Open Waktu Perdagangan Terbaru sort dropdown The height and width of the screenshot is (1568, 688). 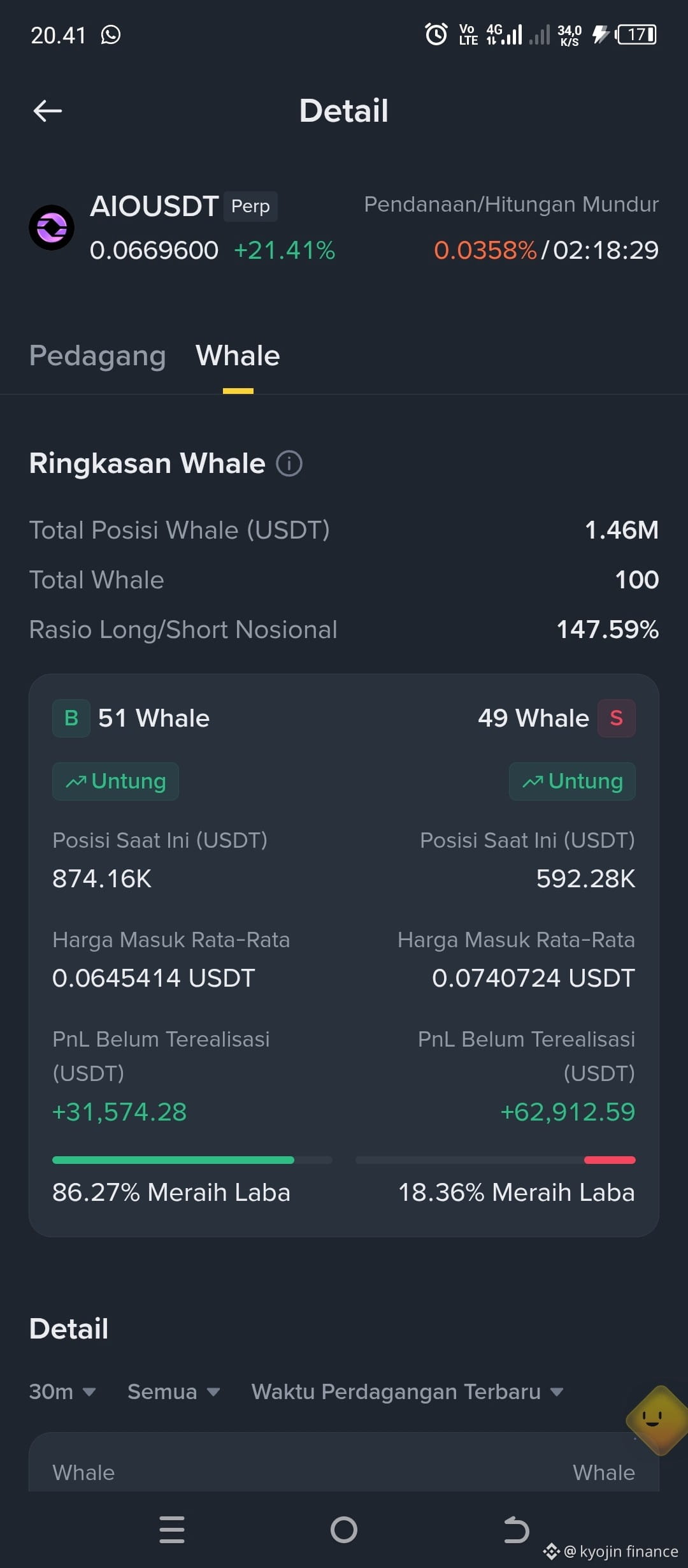coord(408,1391)
